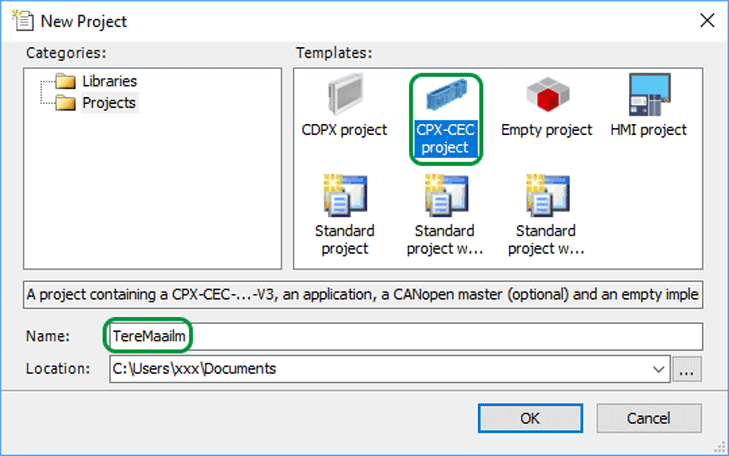
Task: Select the Projects category label
Action: coord(109,103)
